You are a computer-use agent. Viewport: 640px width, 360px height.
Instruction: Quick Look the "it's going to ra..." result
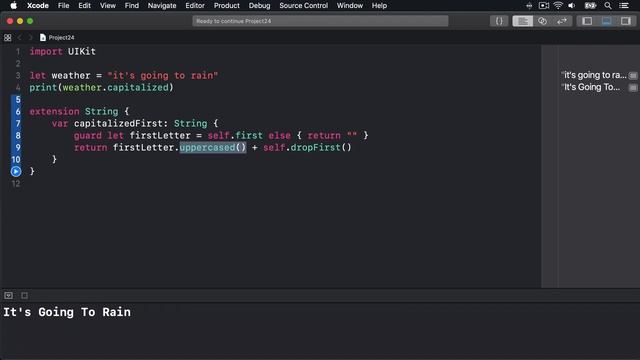tap(633, 76)
